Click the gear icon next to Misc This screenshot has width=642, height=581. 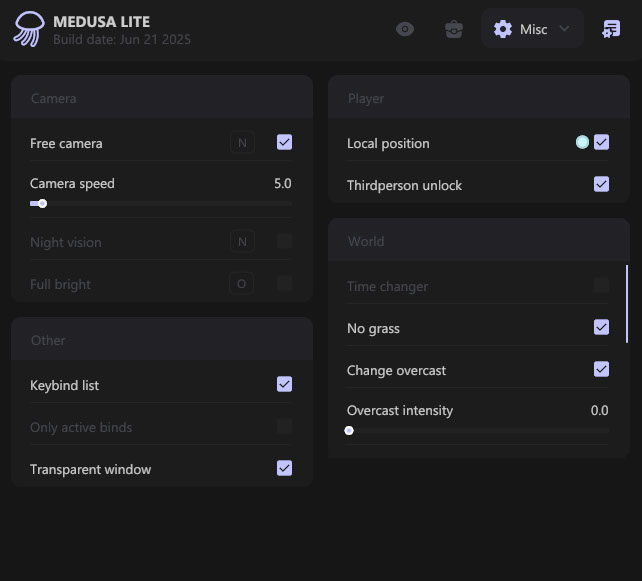[x=503, y=29]
